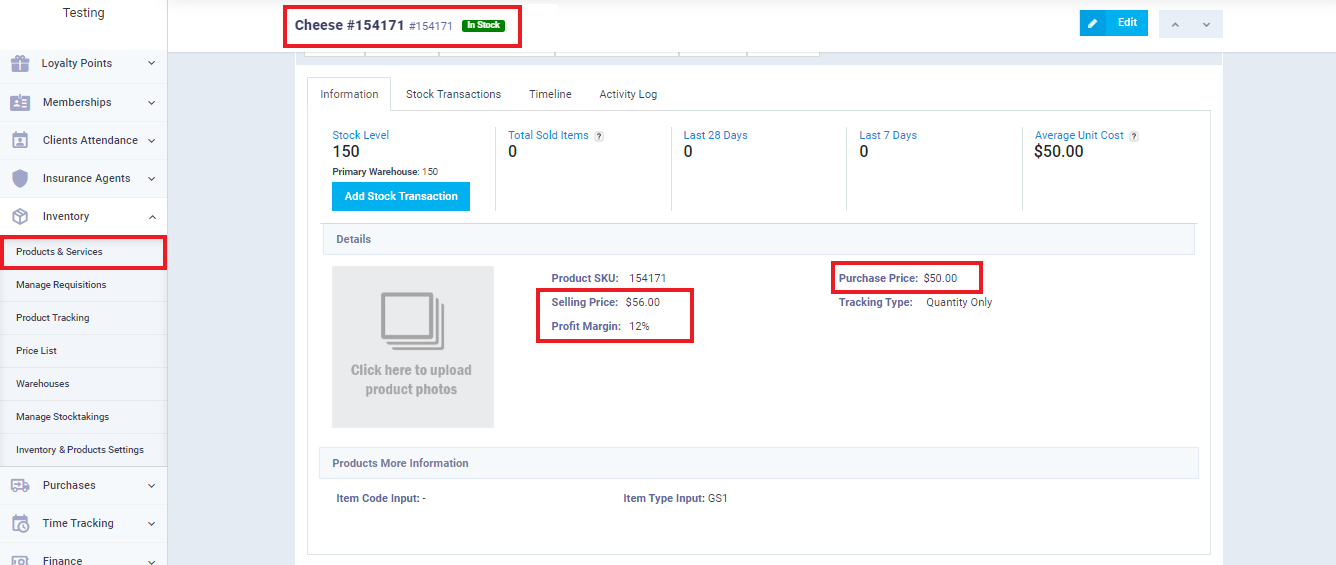This screenshot has width=1336, height=565.
Task: Click the Clients Attendance calendar icon
Action: pyautogui.click(x=20, y=140)
